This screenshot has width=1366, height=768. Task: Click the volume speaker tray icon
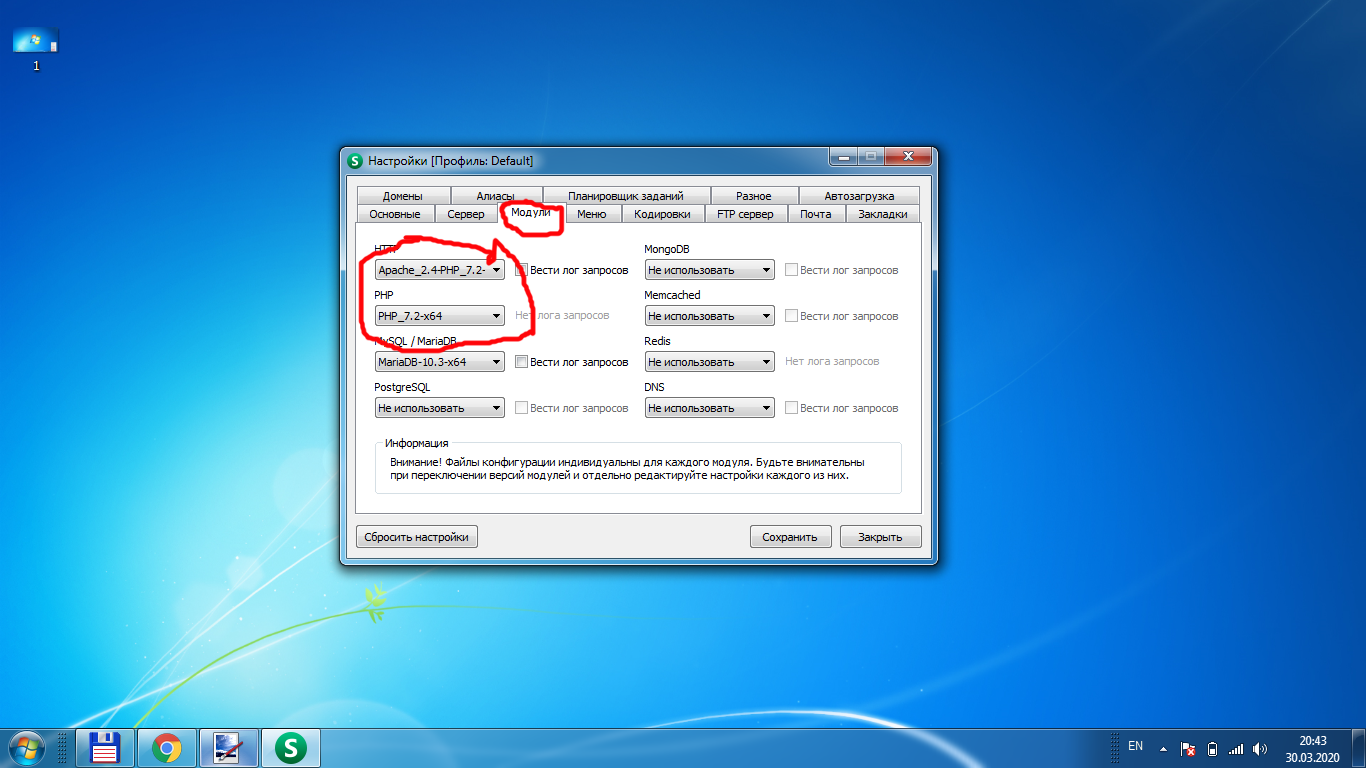tap(1260, 748)
